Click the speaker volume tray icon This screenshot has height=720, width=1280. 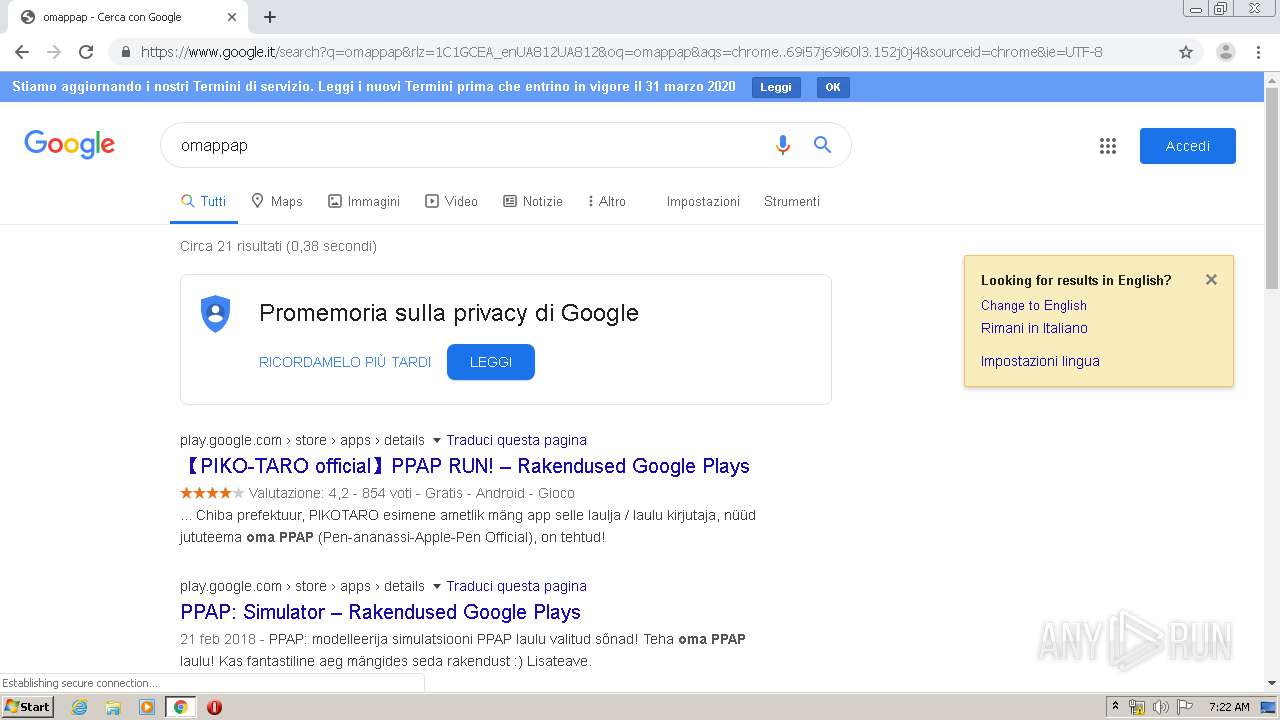(1161, 707)
